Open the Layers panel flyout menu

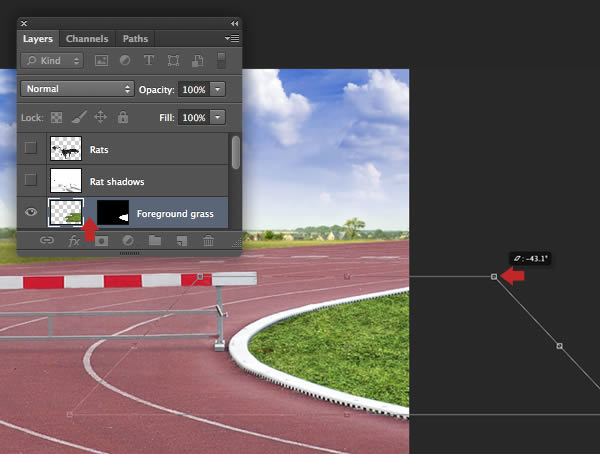232,38
